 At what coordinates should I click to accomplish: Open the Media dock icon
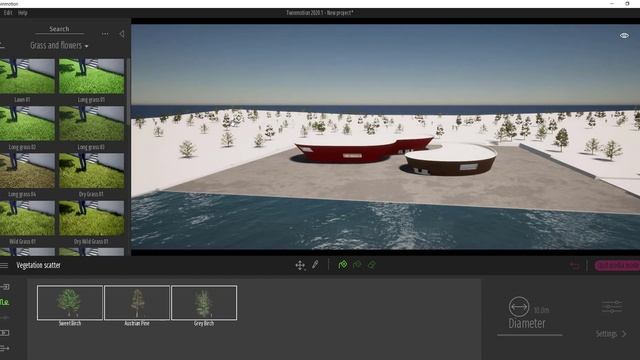(4, 333)
